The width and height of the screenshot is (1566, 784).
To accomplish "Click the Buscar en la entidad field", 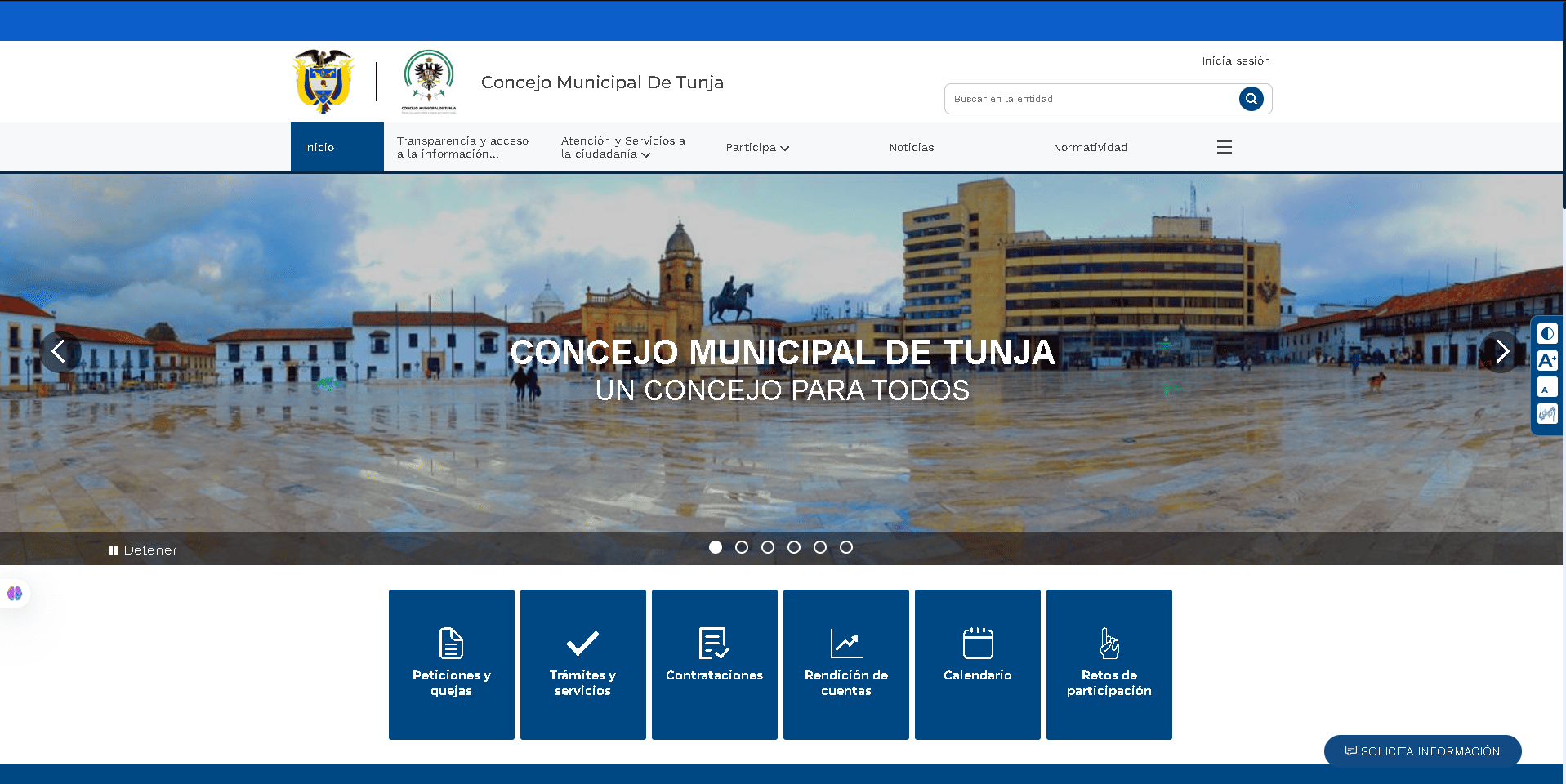I will click(1091, 99).
